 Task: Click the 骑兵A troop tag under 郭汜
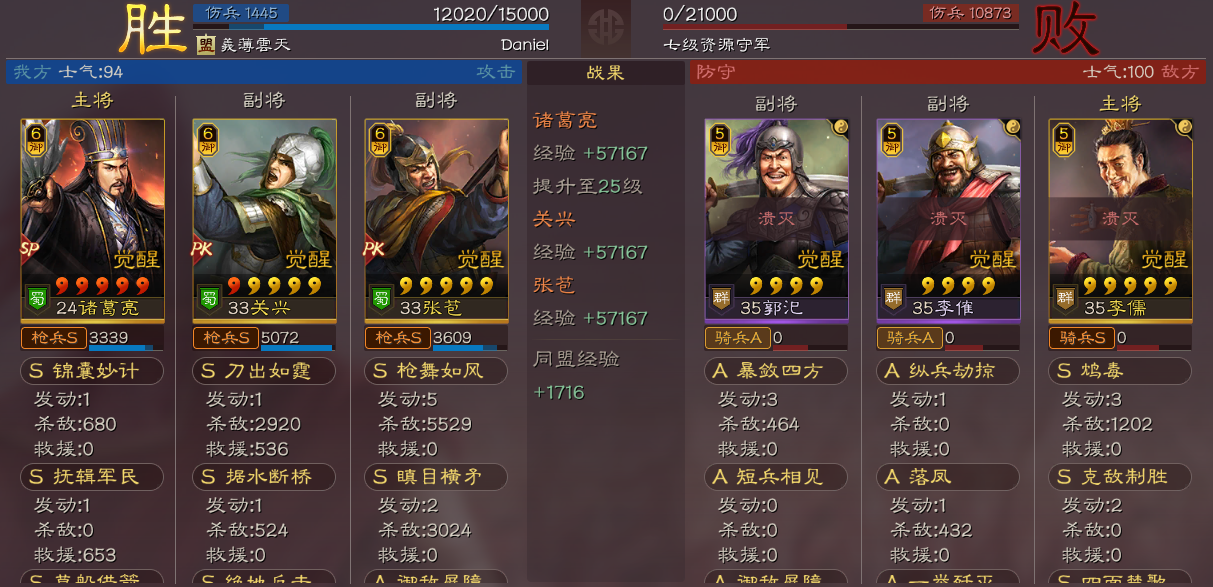tap(737, 338)
